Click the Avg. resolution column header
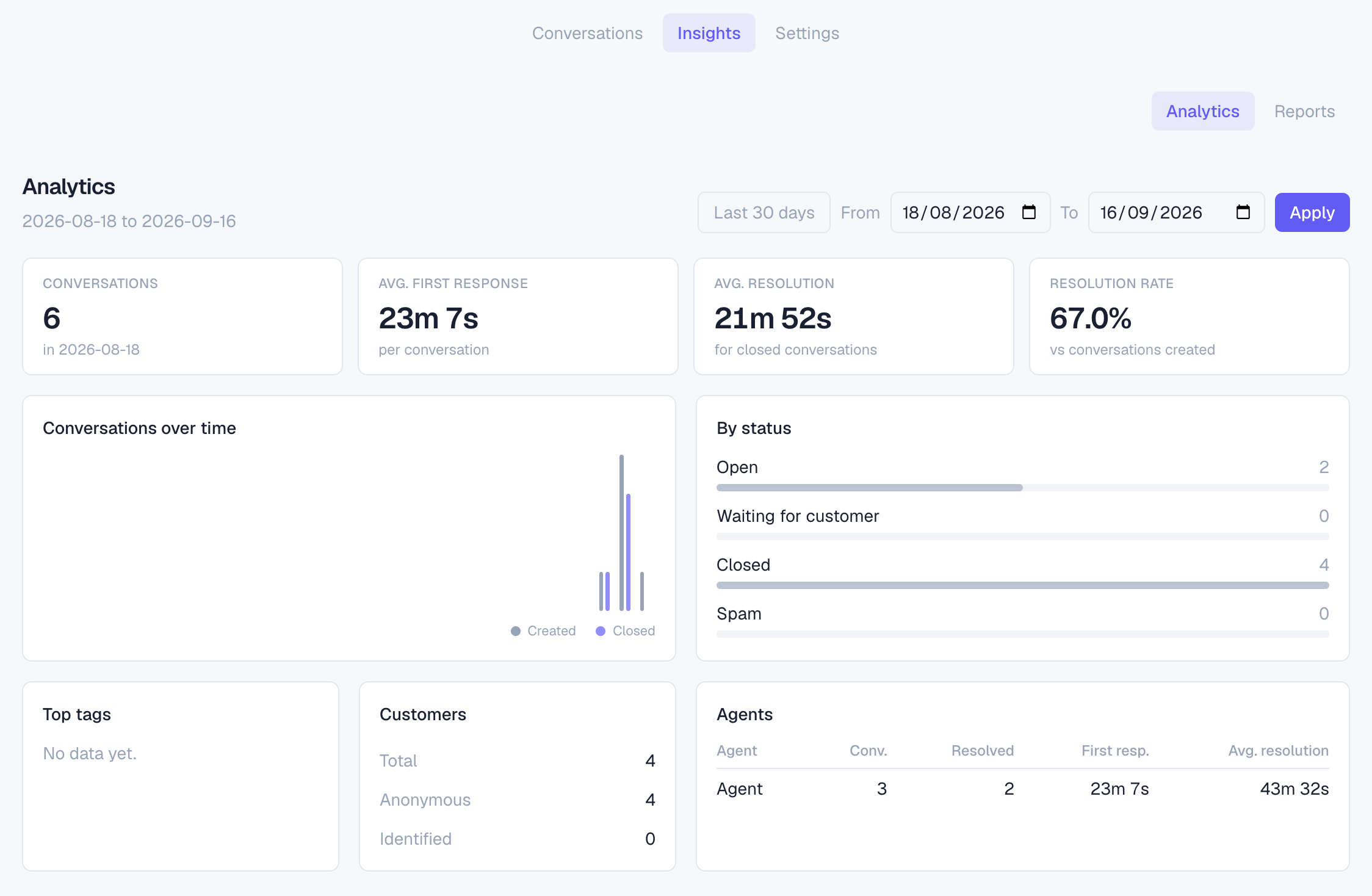Screen dimensions: 1372x896 tap(1278, 751)
